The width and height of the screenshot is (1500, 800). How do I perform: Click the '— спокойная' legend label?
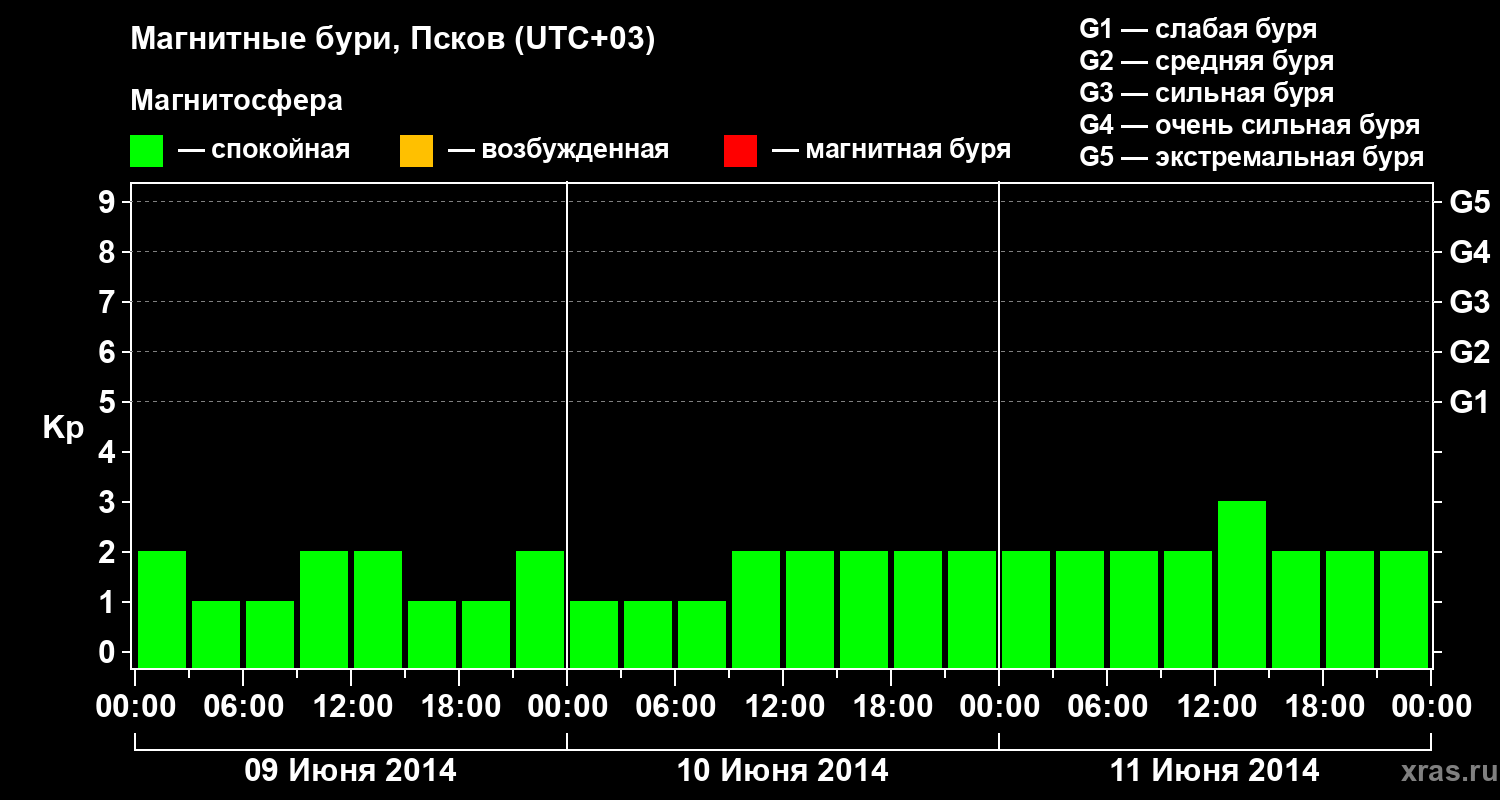pos(264,151)
